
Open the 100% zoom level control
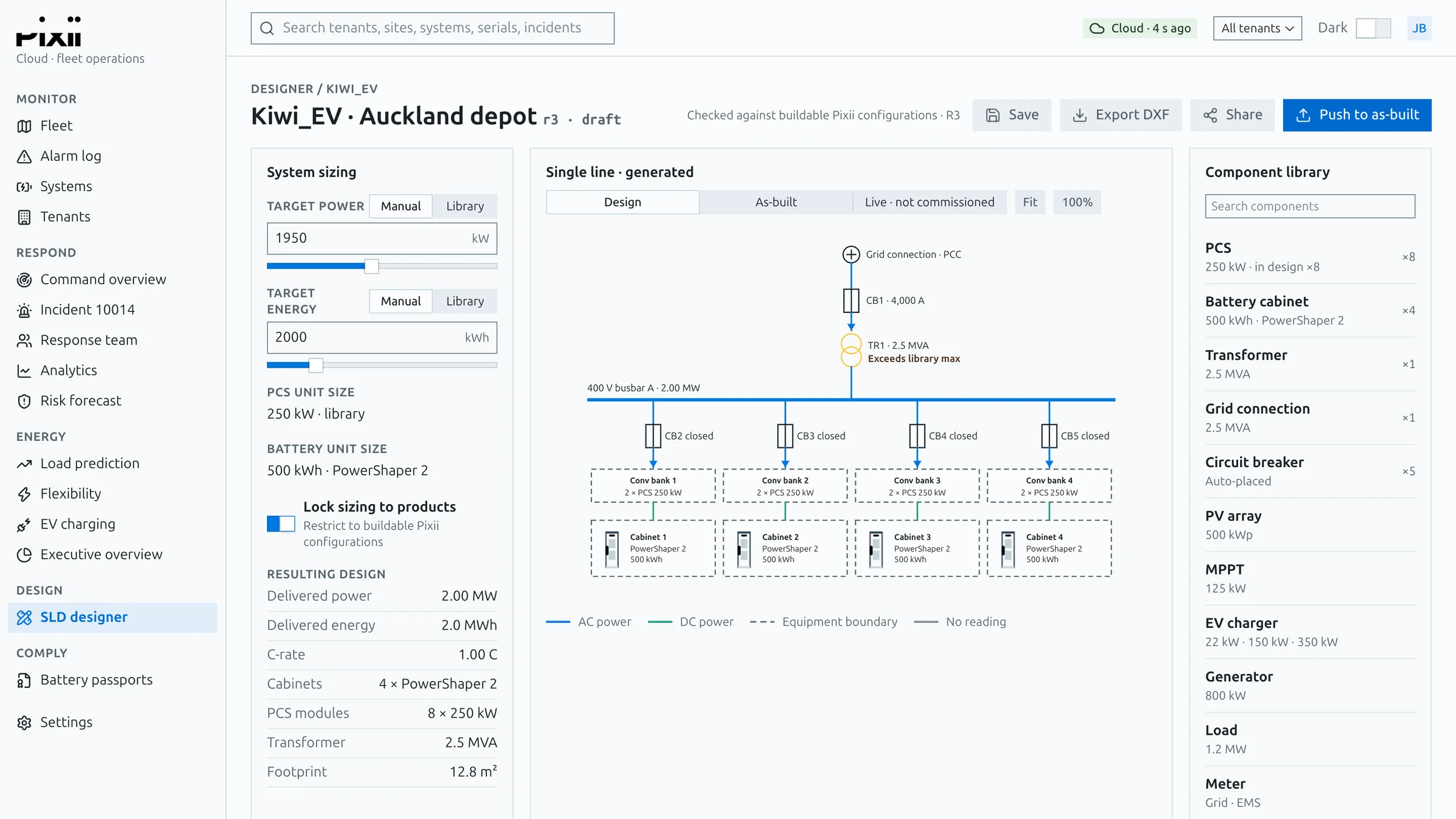1077,202
